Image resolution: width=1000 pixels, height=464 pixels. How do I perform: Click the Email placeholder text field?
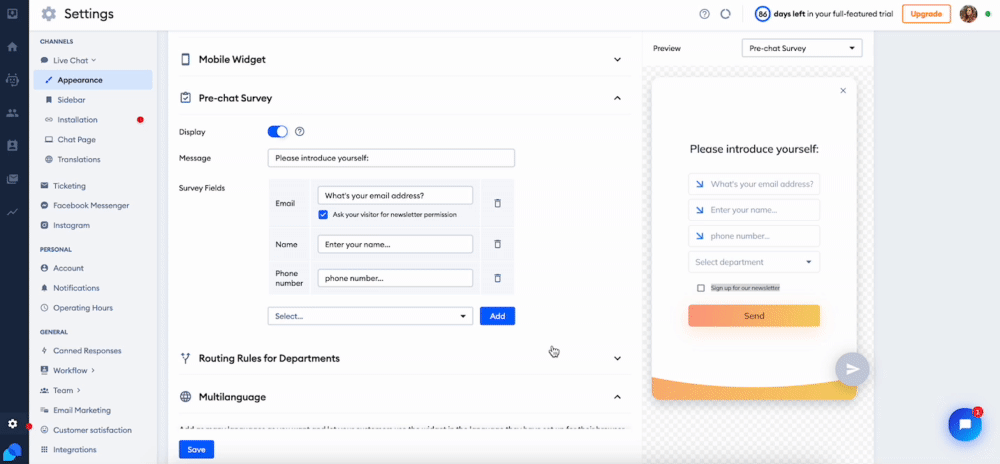point(395,196)
